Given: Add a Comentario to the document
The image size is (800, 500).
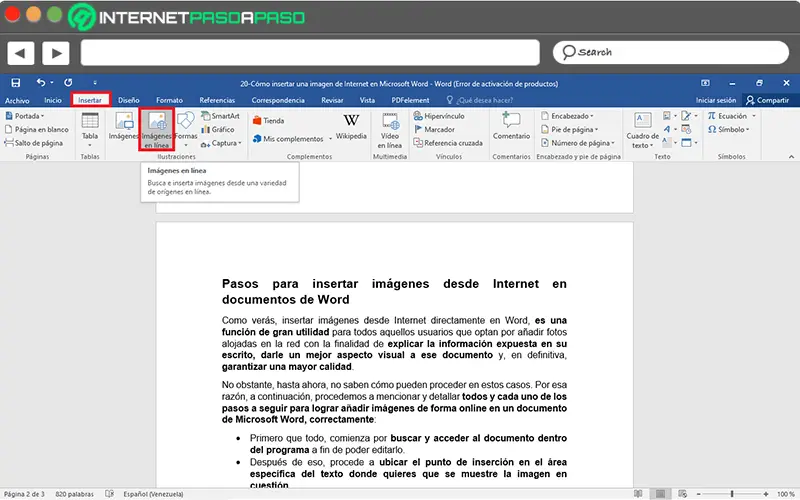Looking at the screenshot, I should (511, 126).
